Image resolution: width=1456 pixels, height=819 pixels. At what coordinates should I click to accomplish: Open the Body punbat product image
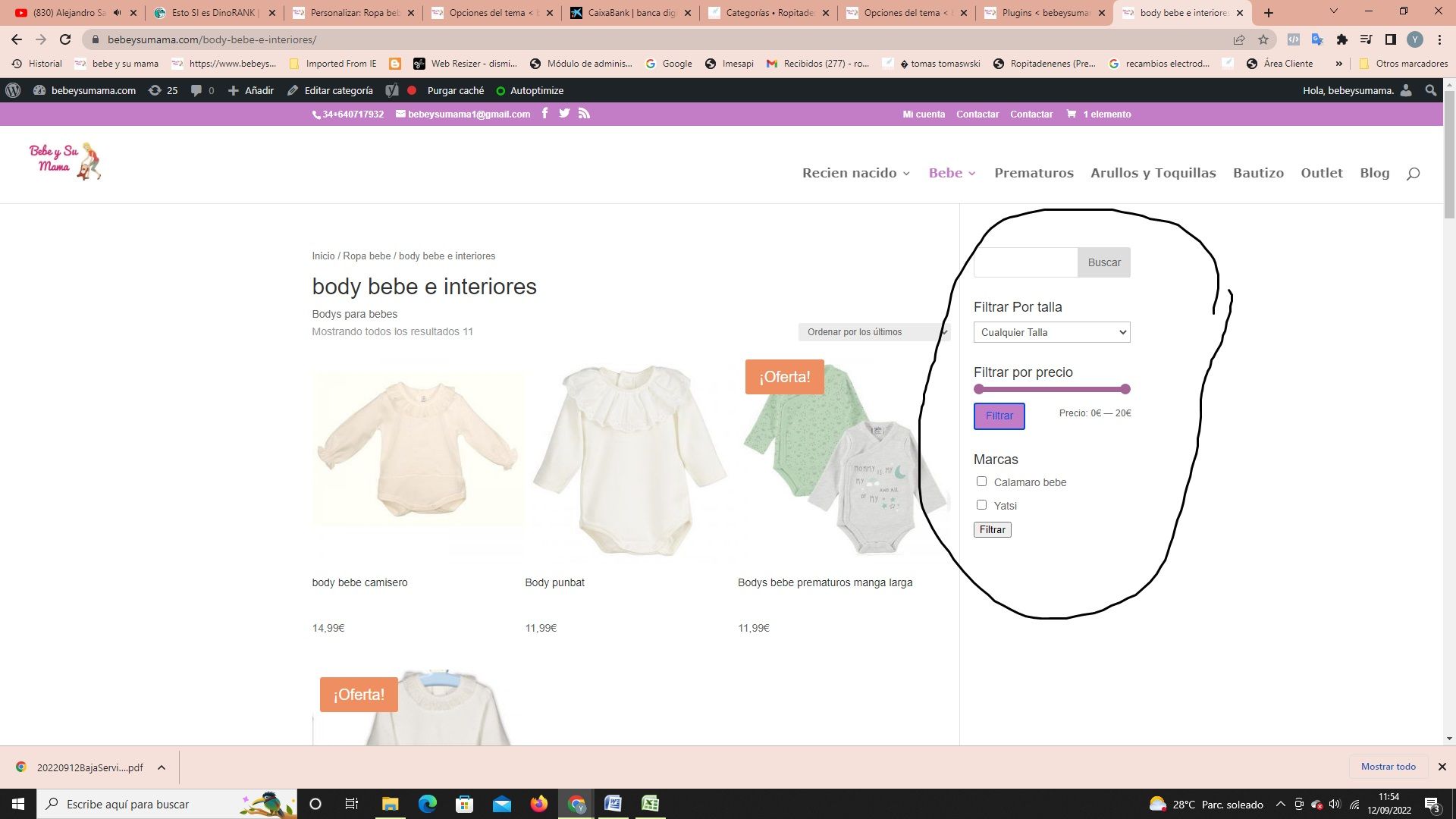[x=630, y=461]
